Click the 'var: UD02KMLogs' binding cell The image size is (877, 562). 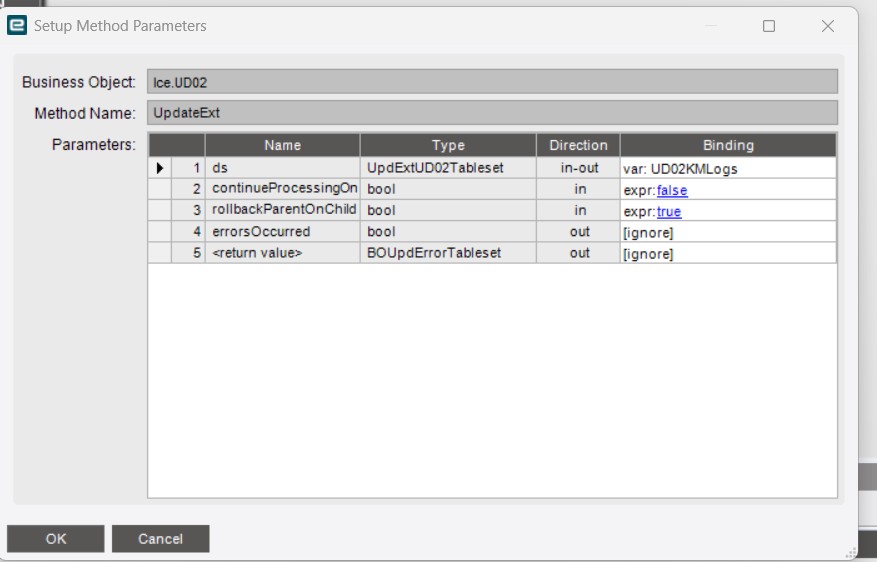[x=728, y=168]
